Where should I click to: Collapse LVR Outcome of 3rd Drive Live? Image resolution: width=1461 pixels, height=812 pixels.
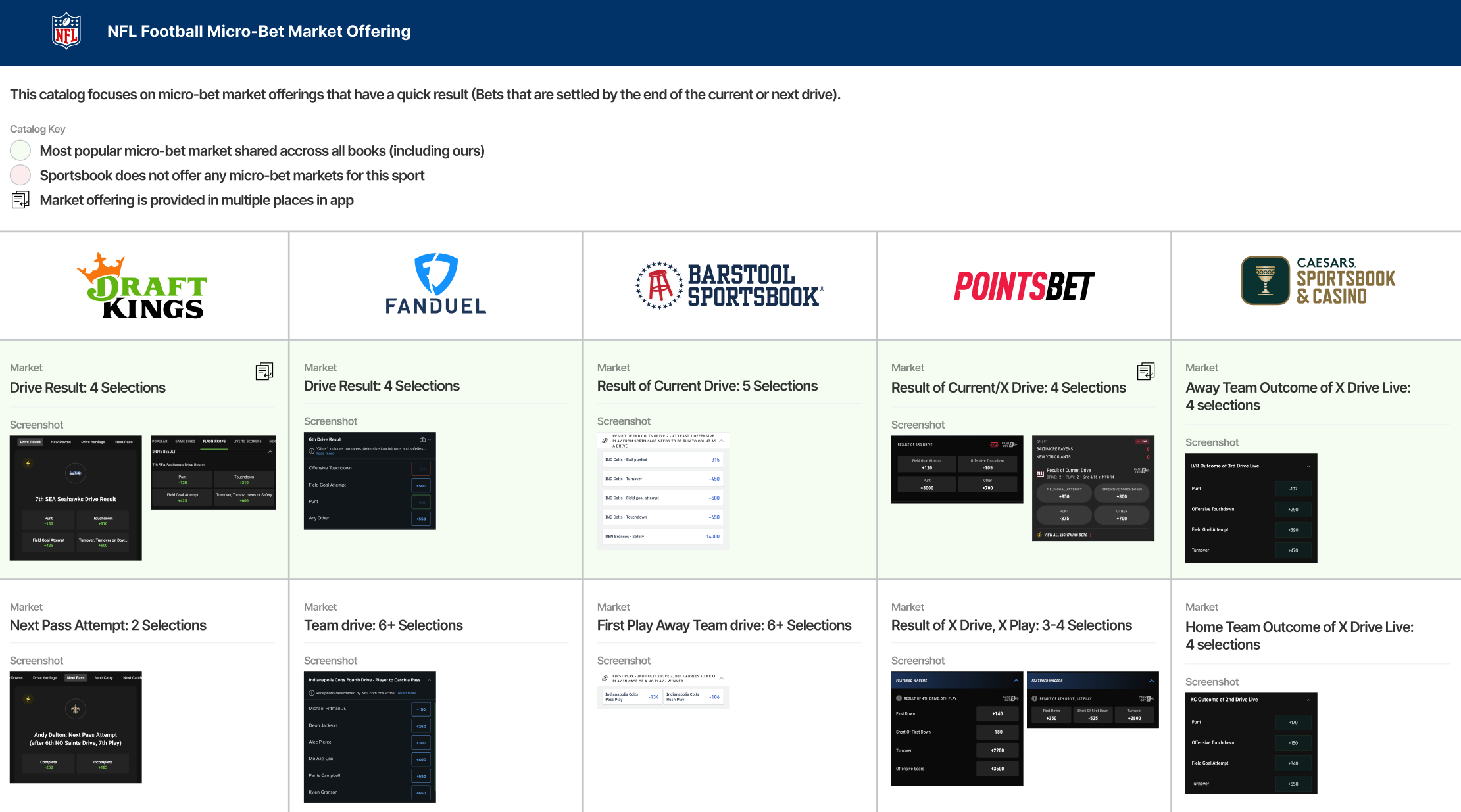point(1308,466)
